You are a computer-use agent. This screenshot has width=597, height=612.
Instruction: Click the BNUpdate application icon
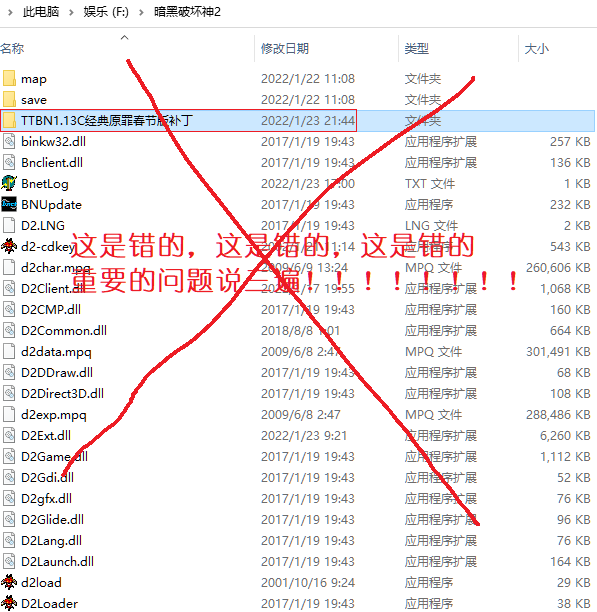[x=9, y=205]
